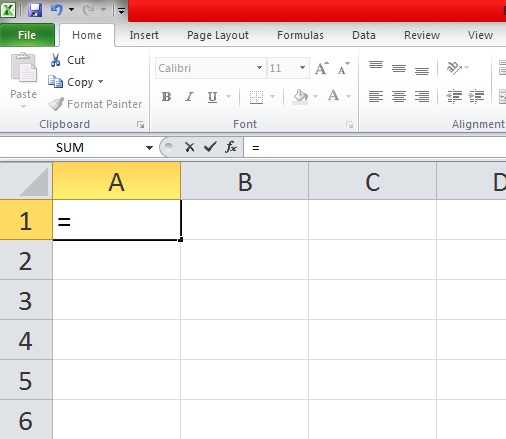Screen dimensions: 506x439
Task: Switch to the Formulas tab
Action: tap(300, 35)
